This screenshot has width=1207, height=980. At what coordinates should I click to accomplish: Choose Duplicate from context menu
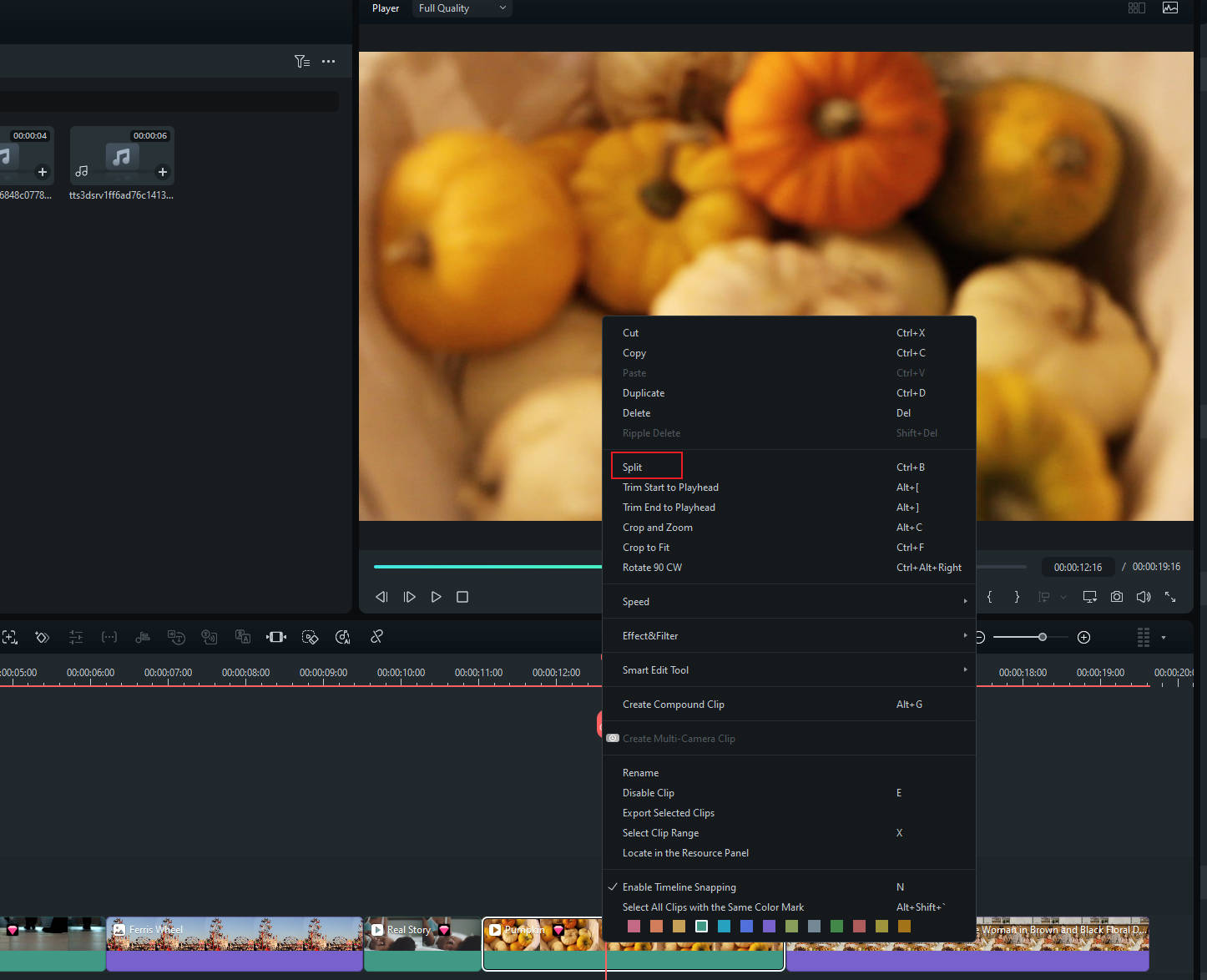(x=789, y=393)
